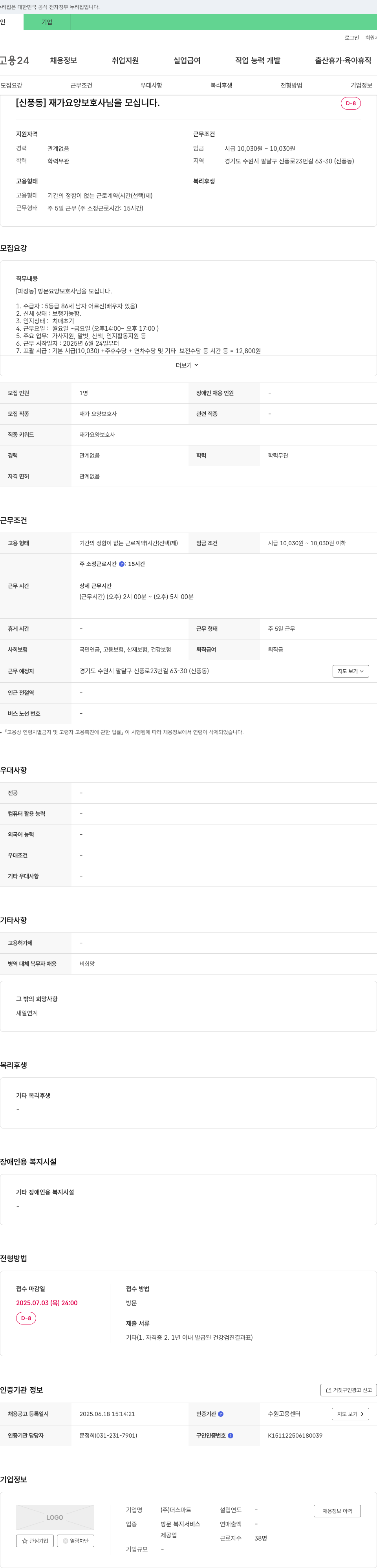Click the job title [신풍동] 재가요양보호사님을 모십니다

[x=88, y=103]
